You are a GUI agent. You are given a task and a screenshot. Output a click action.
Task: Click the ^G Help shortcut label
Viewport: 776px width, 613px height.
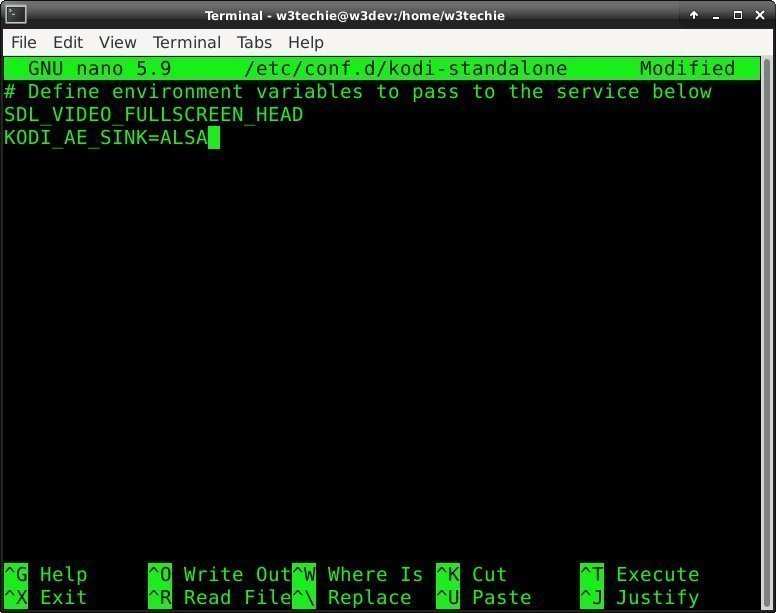(46, 574)
